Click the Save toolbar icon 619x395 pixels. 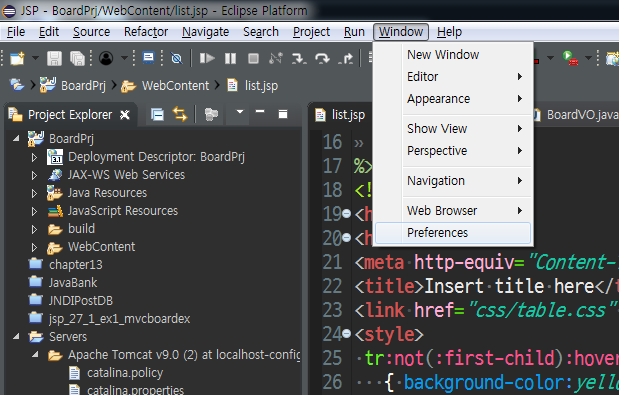pos(54,58)
